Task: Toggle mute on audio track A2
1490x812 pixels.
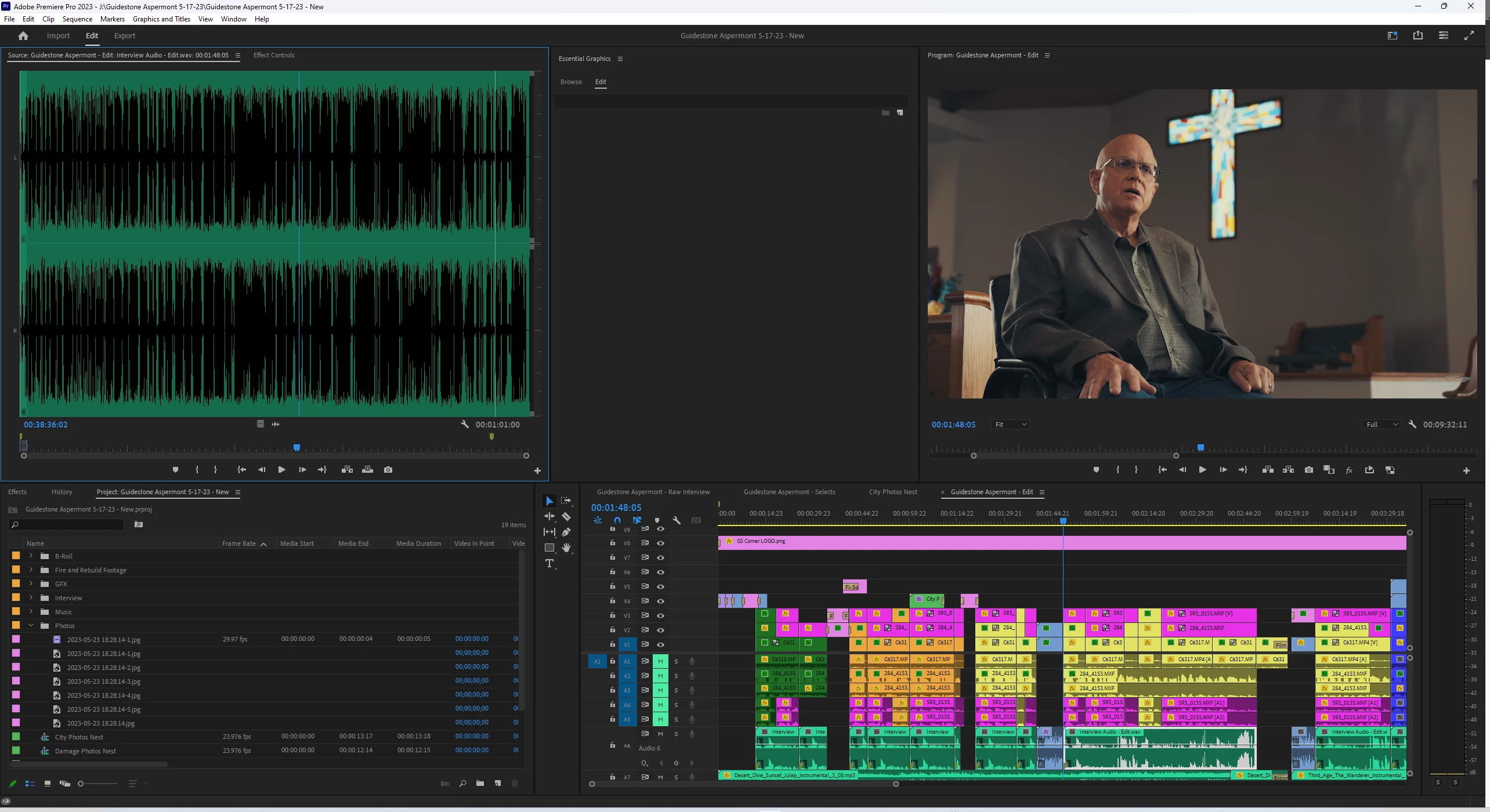Action: pos(660,676)
